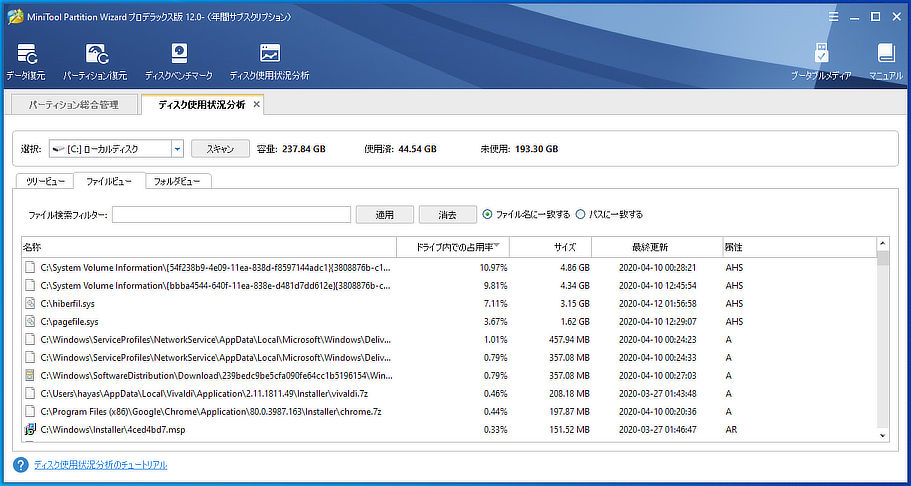Select the vivaldi.7z installer row
Image resolution: width=911 pixels, height=486 pixels.
pyautogui.click(x=449, y=394)
